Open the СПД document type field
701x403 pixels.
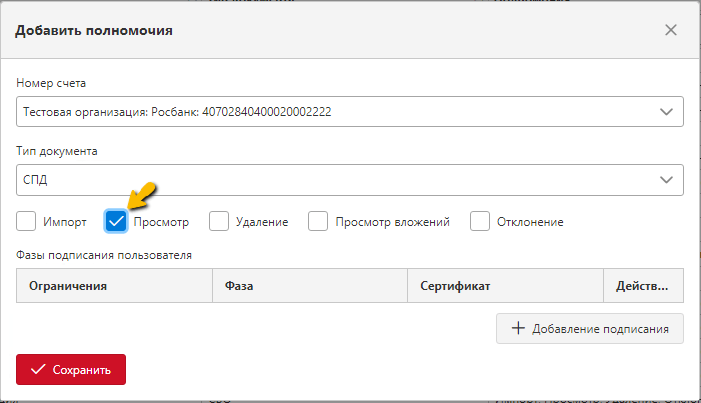click(x=350, y=180)
